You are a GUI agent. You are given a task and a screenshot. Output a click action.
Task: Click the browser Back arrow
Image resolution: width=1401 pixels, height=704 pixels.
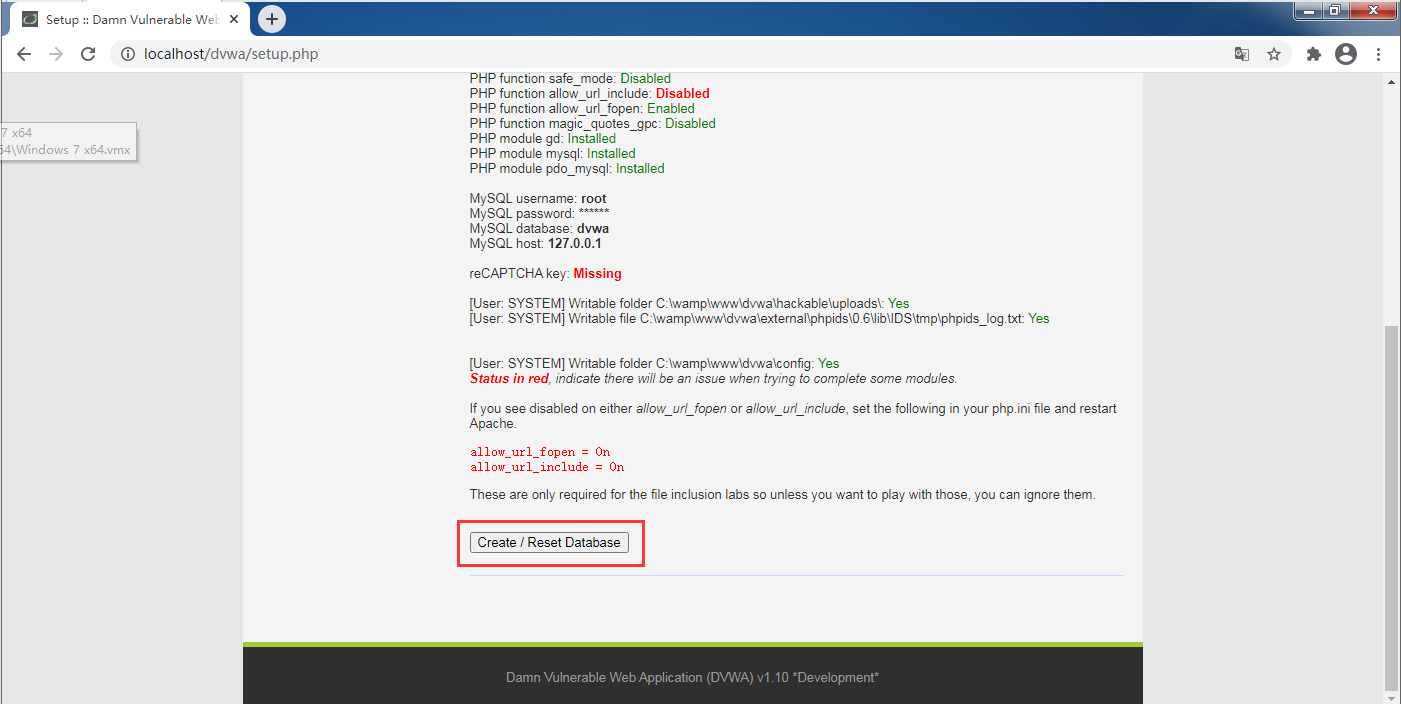pos(24,54)
